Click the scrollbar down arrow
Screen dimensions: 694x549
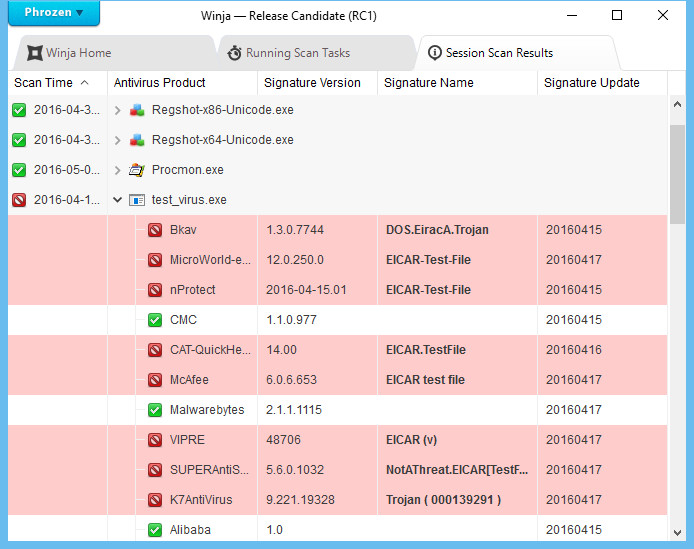pos(677,533)
